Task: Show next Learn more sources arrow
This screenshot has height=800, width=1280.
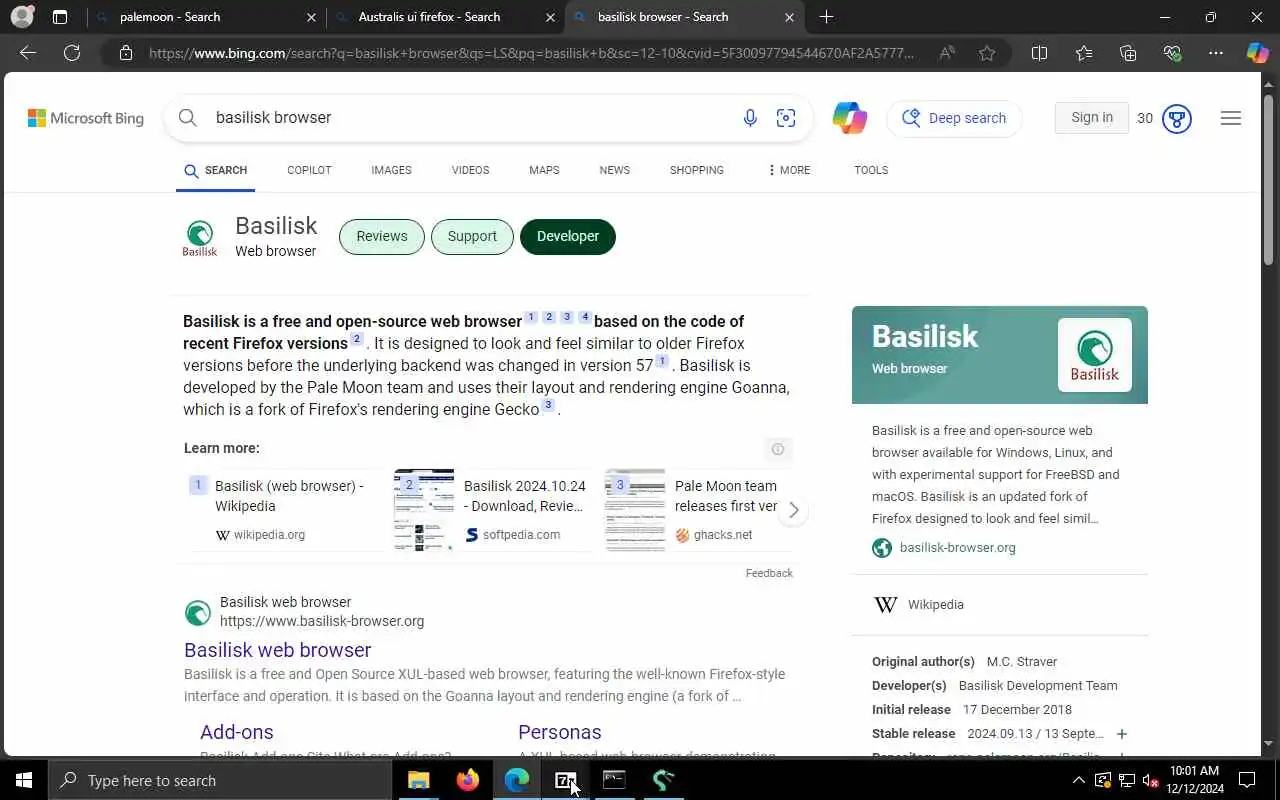Action: [793, 510]
